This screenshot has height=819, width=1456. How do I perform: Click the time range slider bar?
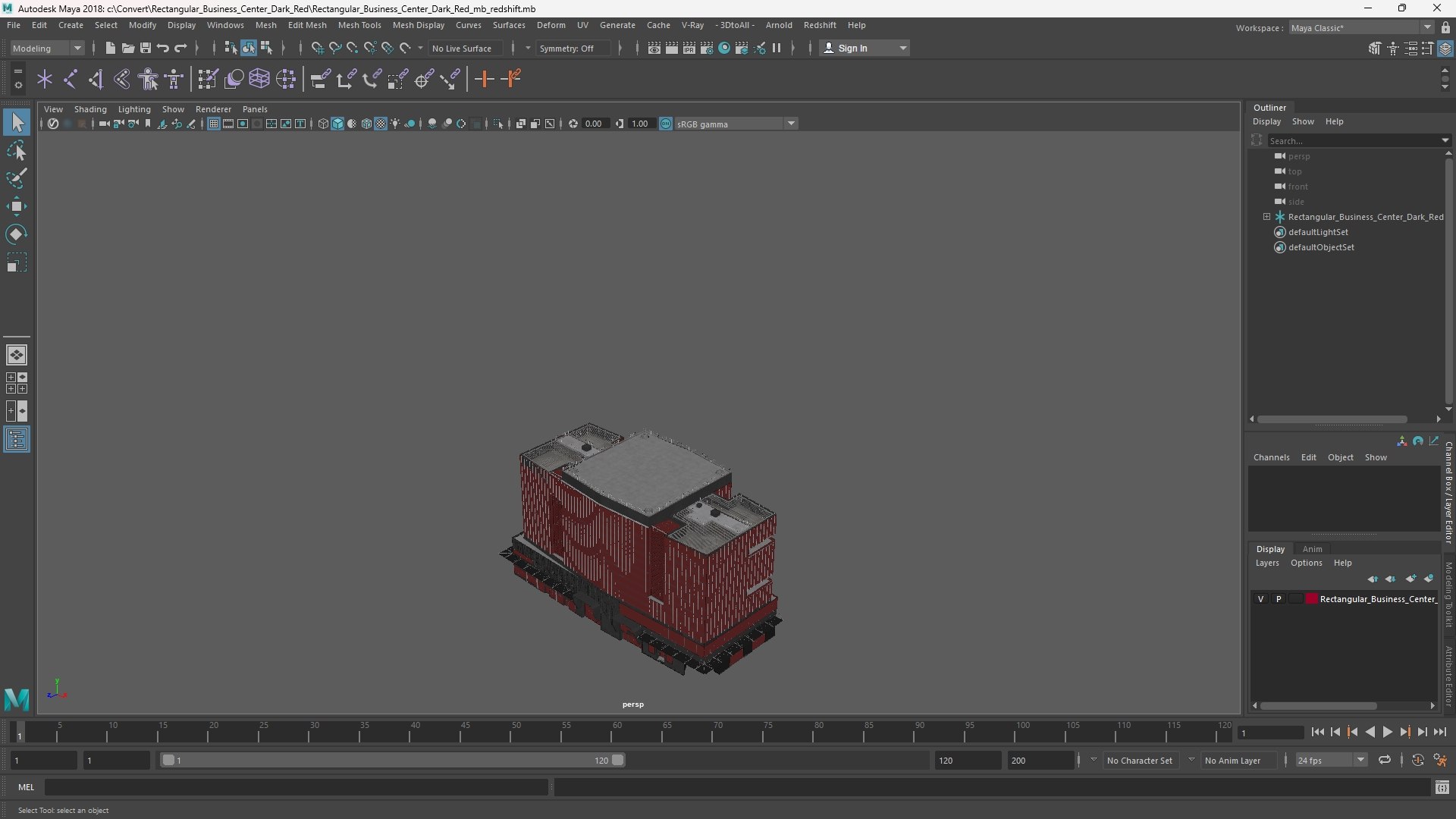[393, 760]
